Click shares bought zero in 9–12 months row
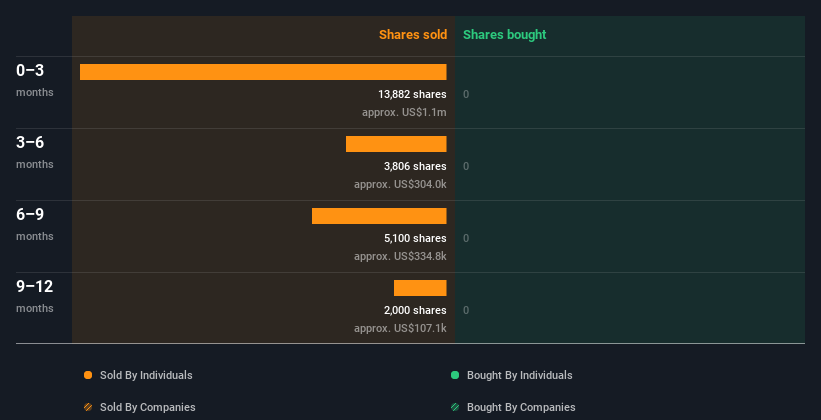Image resolution: width=821 pixels, height=420 pixels. (x=466, y=311)
